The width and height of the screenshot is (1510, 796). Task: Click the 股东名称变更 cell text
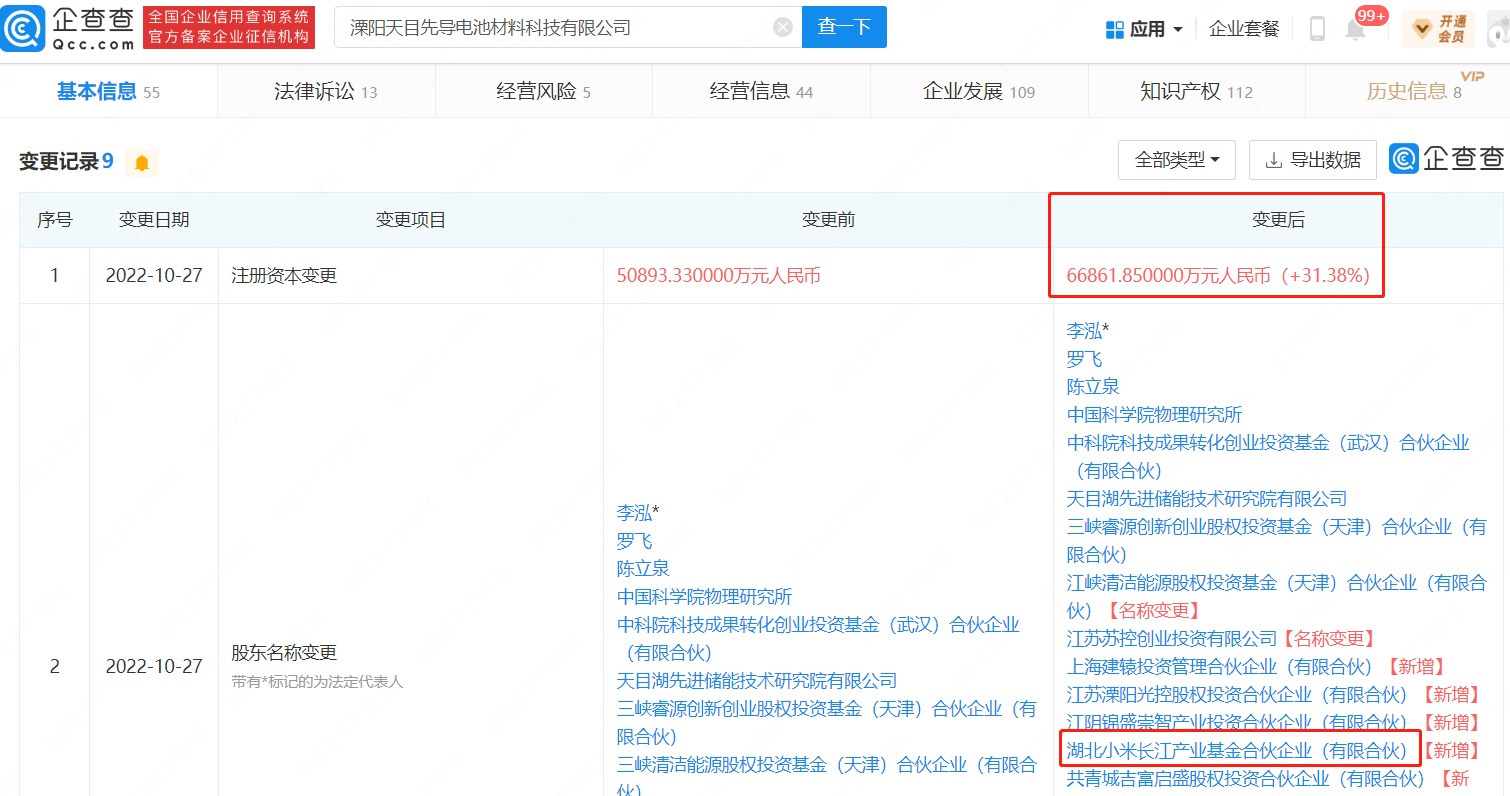click(285, 653)
